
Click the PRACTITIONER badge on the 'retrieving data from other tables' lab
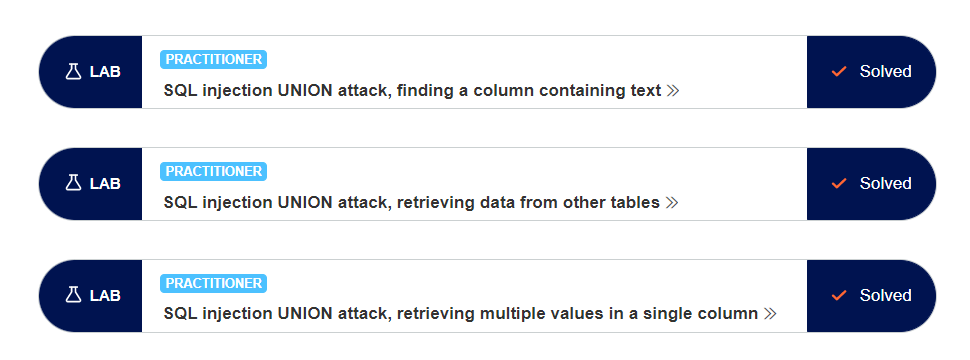point(213,171)
